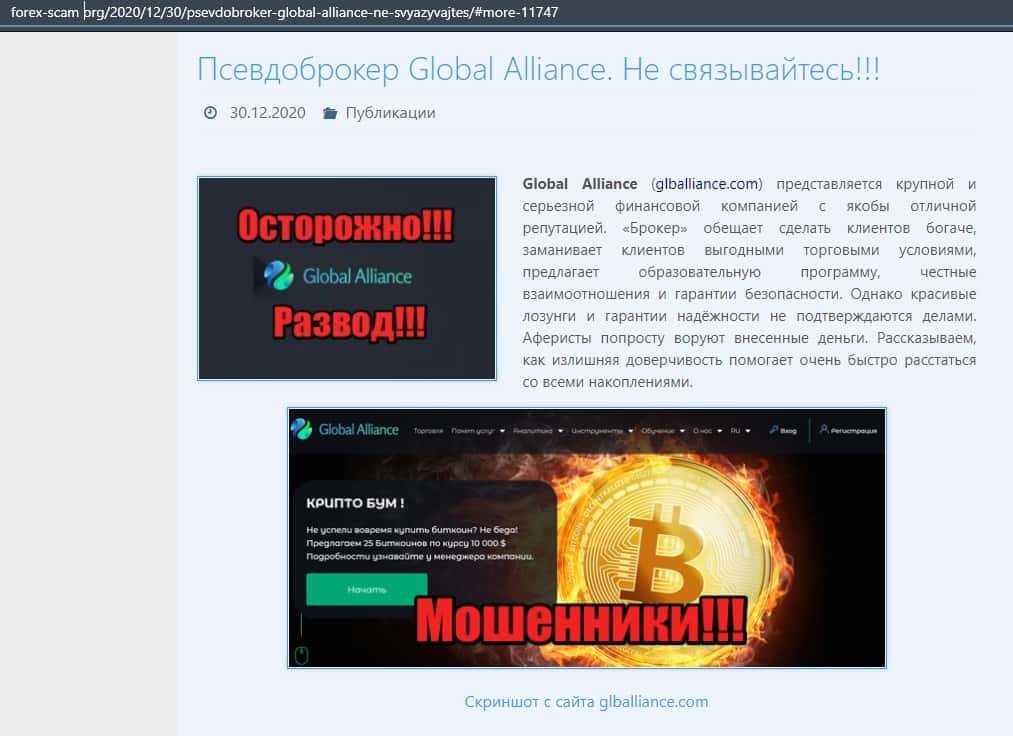The width and height of the screenshot is (1013, 736).
Task: Click bold Global Alliance text in paragraph
Action: pos(580,184)
